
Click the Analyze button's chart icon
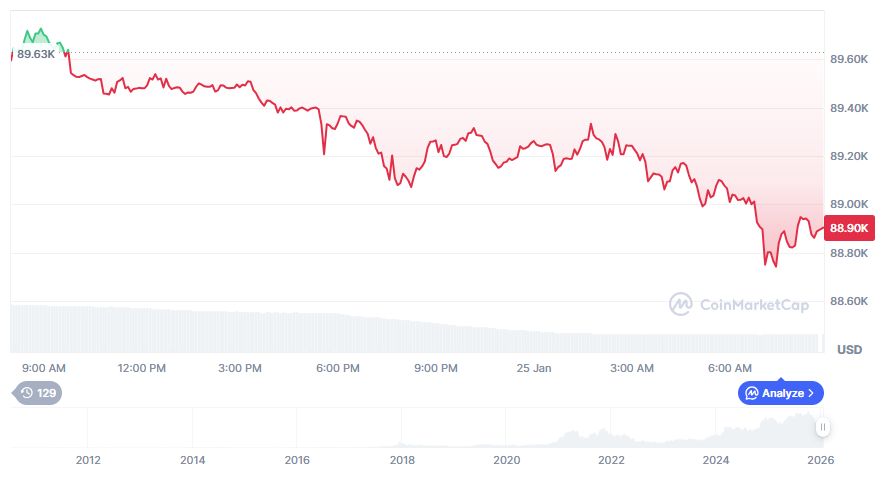[x=751, y=393]
